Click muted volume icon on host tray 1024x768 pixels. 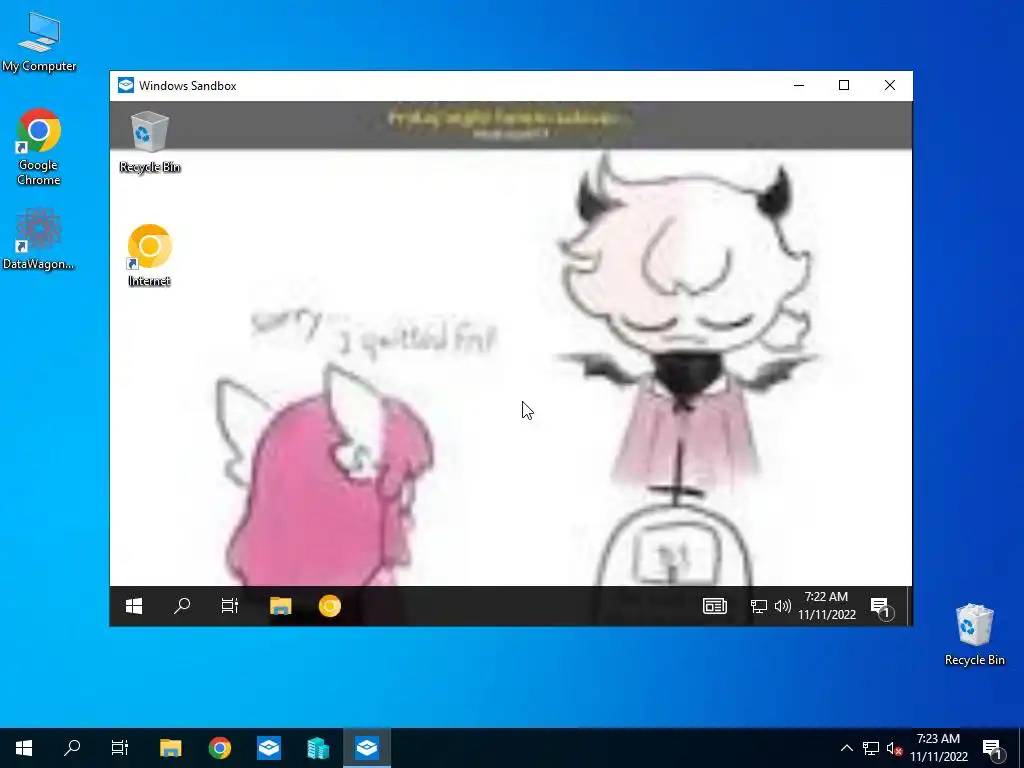[895, 748]
